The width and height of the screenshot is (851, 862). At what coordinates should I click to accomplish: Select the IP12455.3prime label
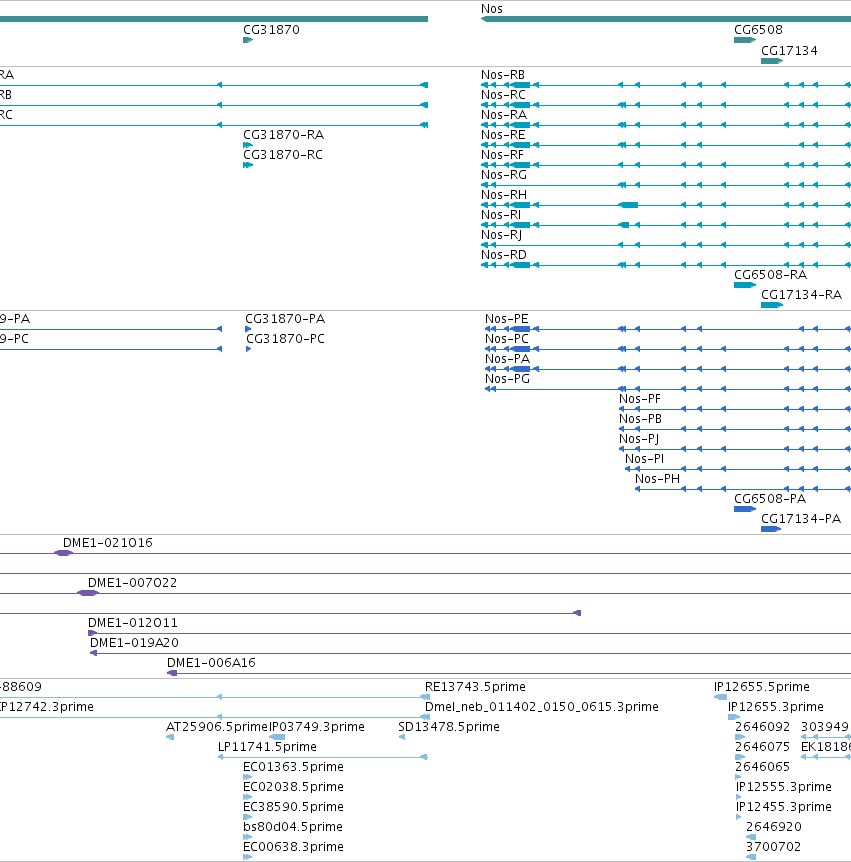pos(784,807)
